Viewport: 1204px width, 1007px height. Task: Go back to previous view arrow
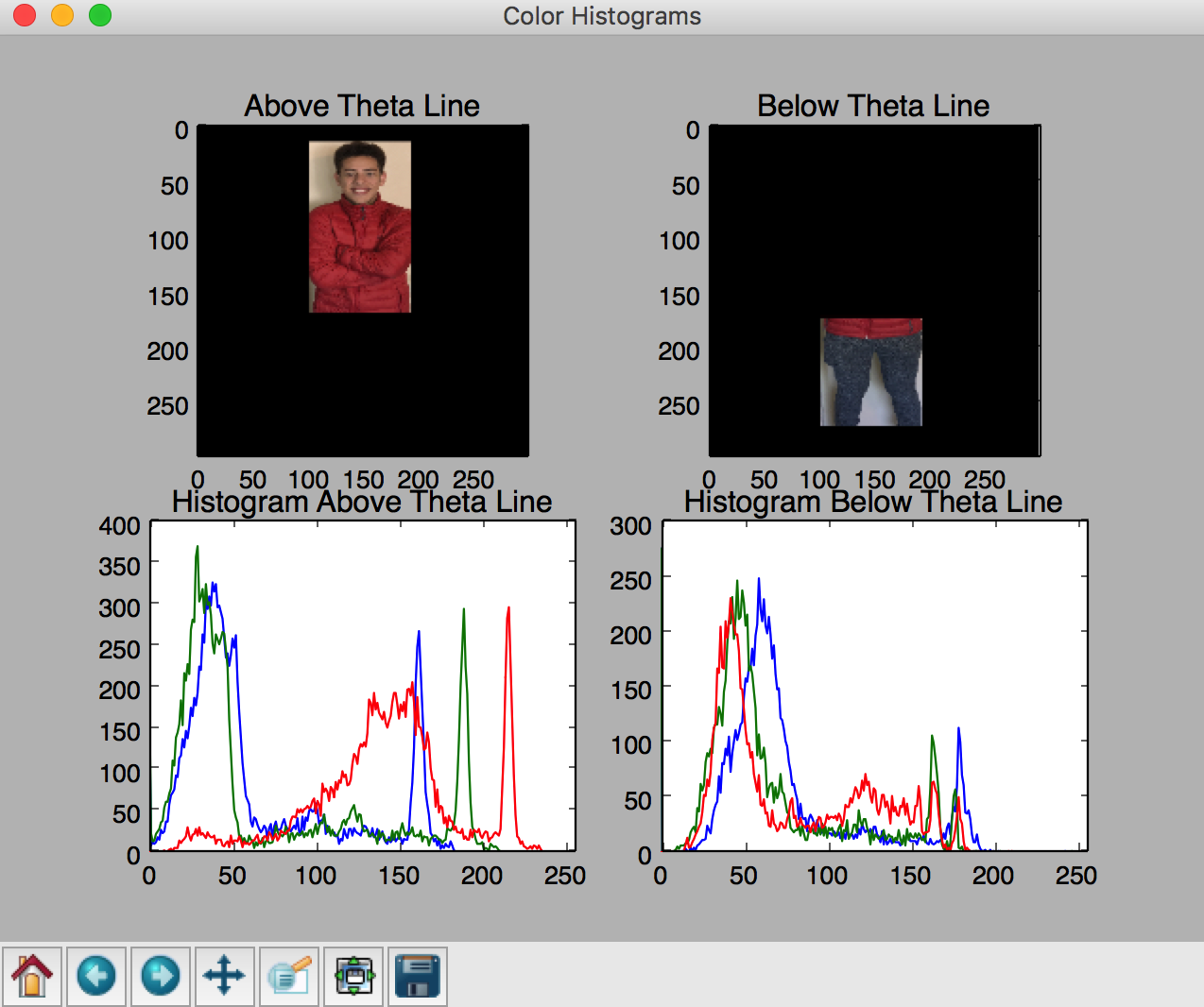point(96,976)
